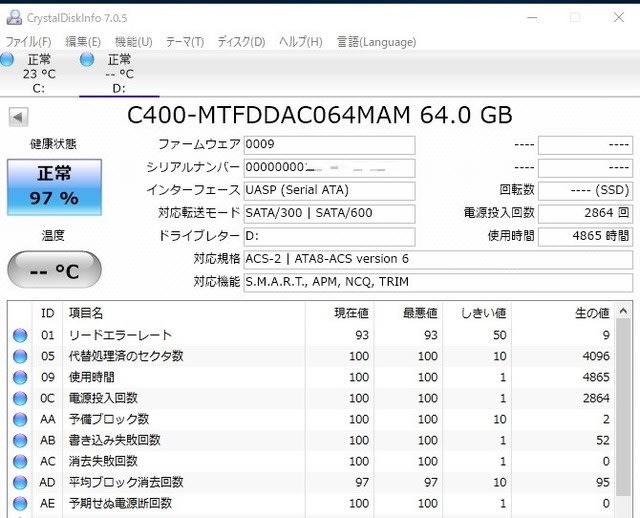
Task: Select the 予備ブロック数 attribute name
Action: coord(109,419)
